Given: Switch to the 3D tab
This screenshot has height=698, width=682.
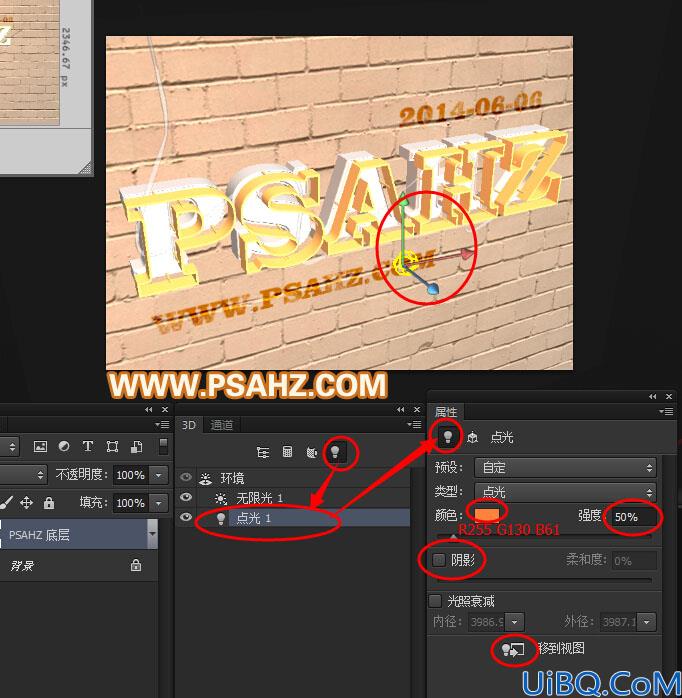Looking at the screenshot, I should coord(189,425).
